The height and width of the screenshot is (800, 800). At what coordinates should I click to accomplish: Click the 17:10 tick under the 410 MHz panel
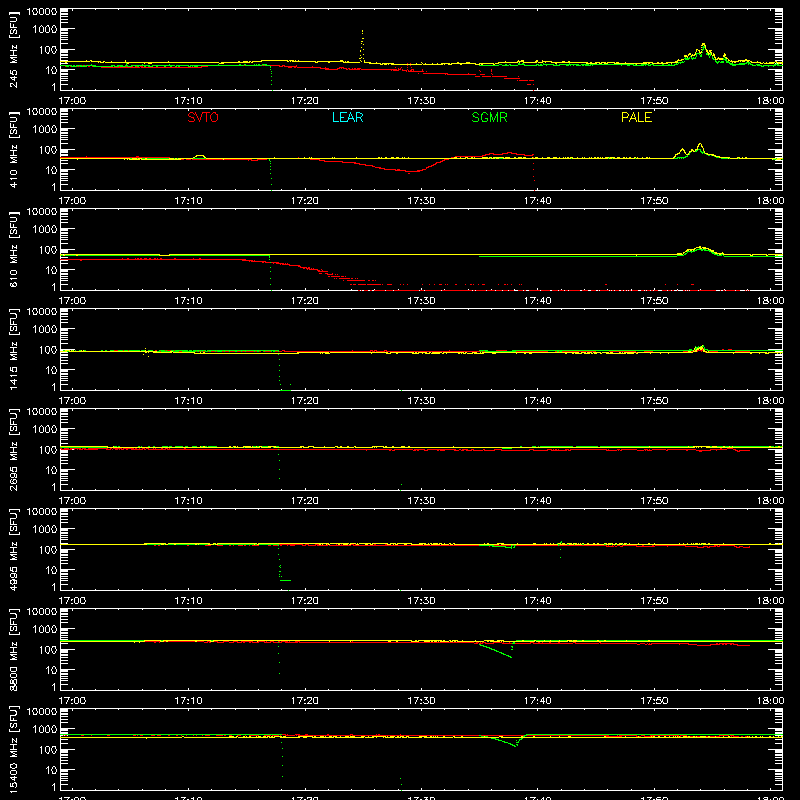[188, 201]
